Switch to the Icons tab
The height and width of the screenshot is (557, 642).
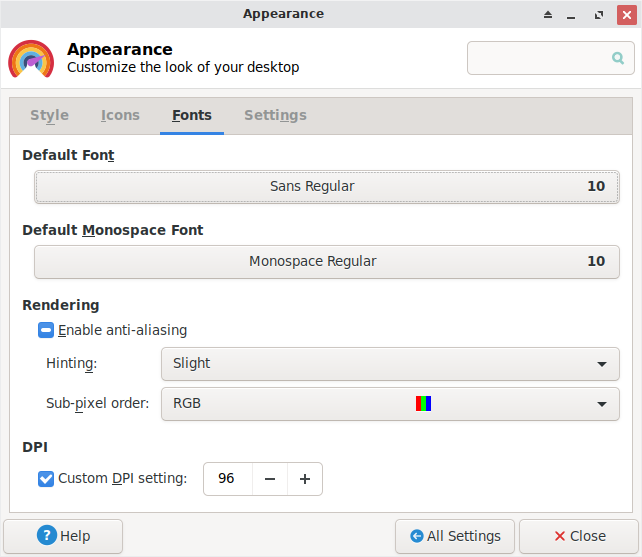[120, 116]
